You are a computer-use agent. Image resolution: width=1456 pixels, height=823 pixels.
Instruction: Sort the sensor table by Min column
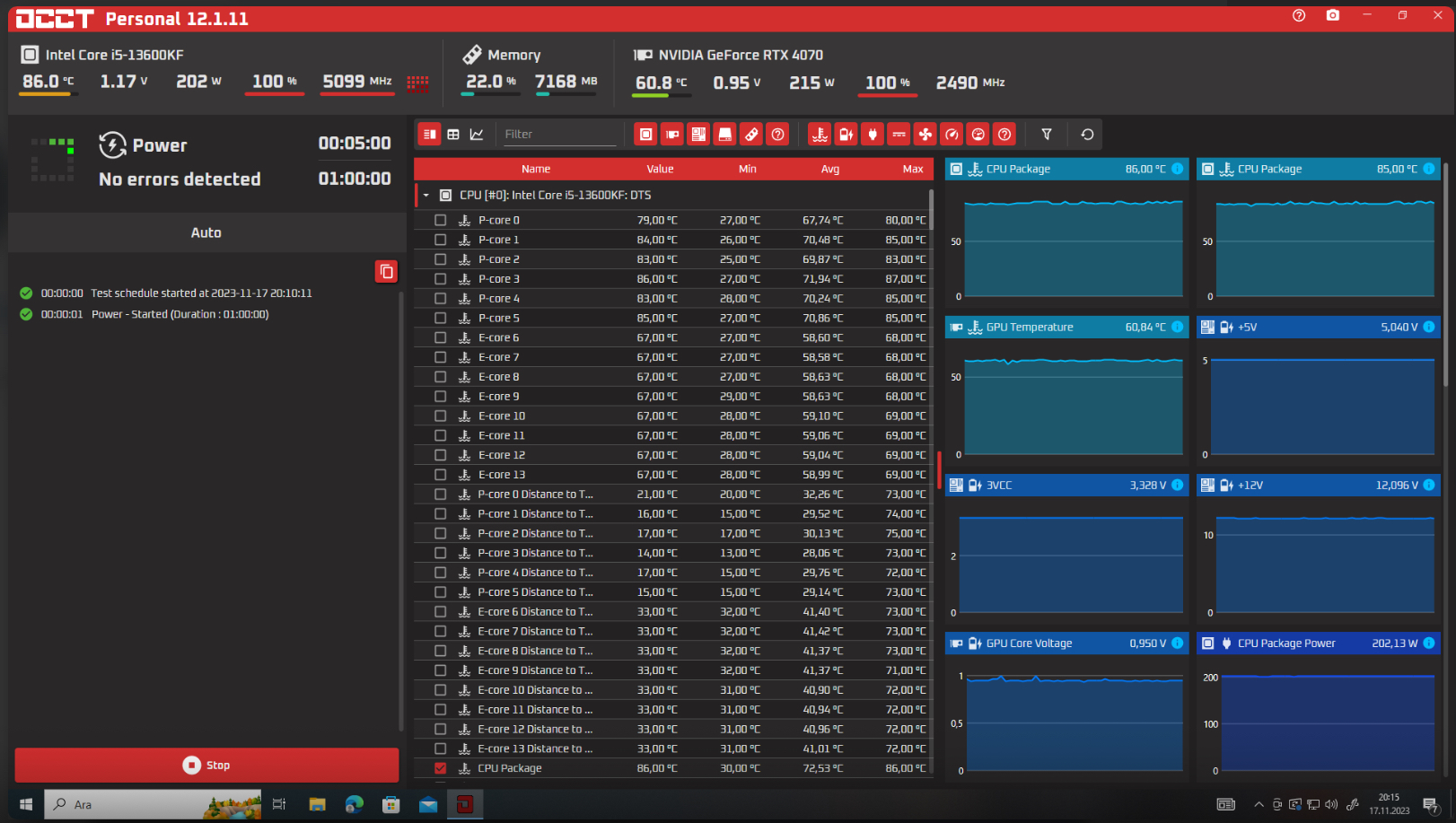tap(748, 169)
